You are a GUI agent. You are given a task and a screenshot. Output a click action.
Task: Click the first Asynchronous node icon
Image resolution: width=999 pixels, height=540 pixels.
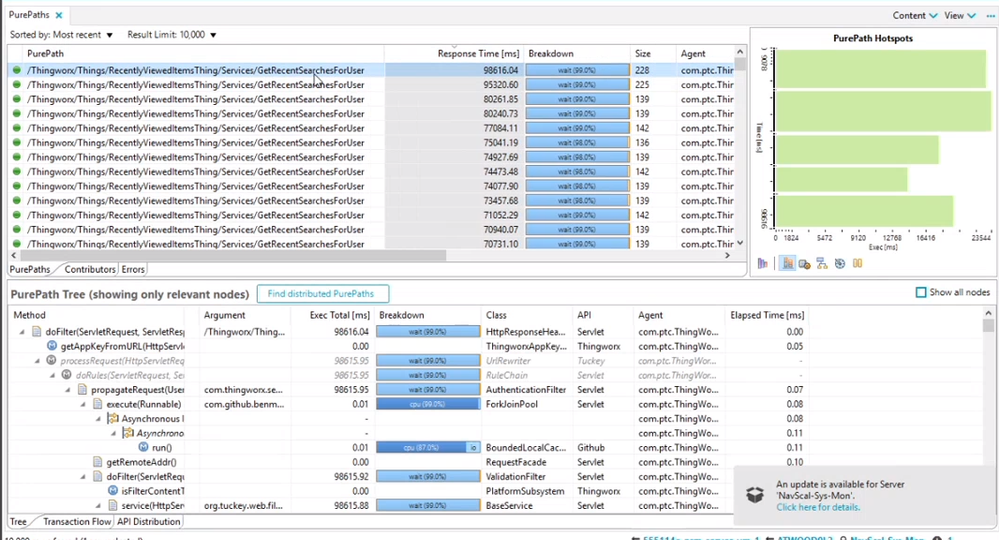[113, 418]
